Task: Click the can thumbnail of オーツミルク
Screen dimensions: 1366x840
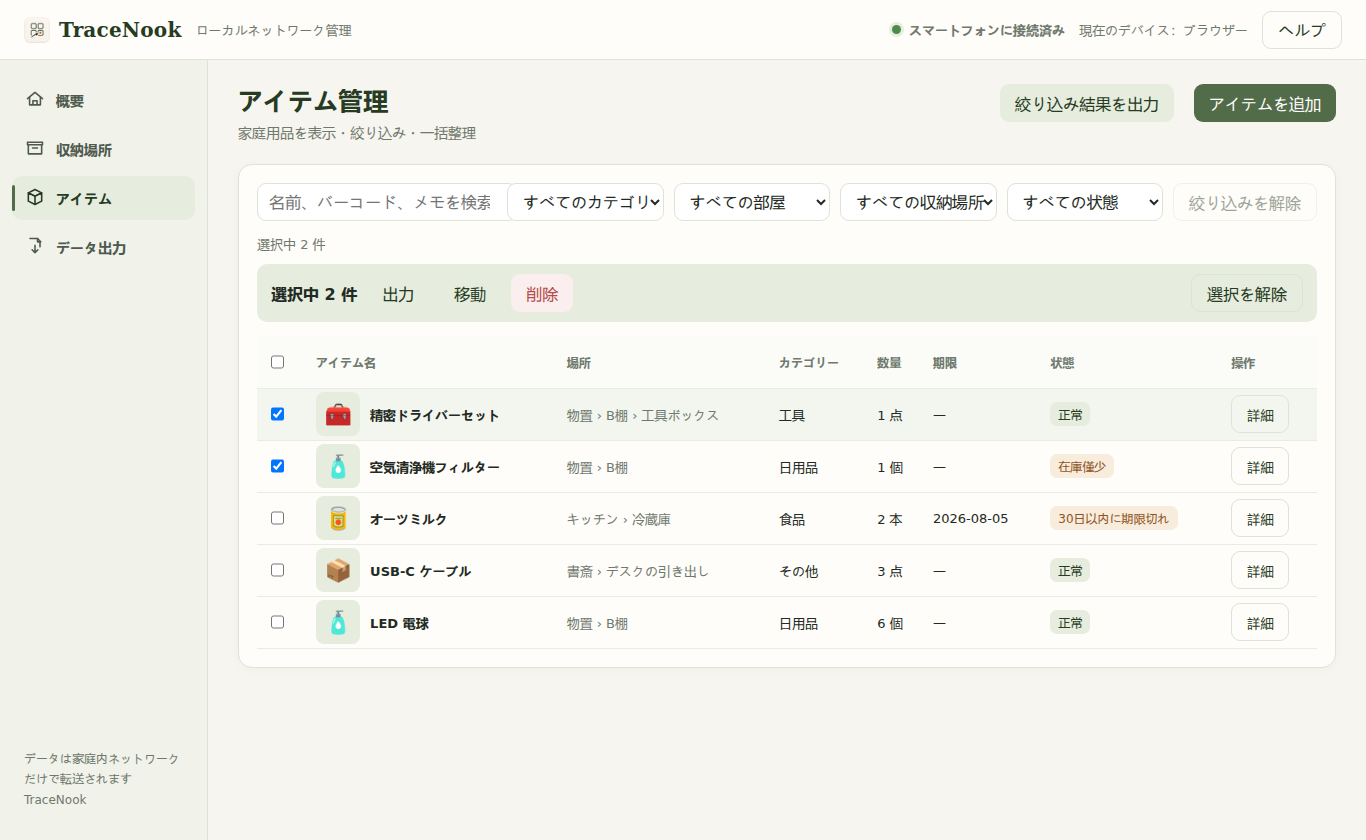Action: click(338, 518)
